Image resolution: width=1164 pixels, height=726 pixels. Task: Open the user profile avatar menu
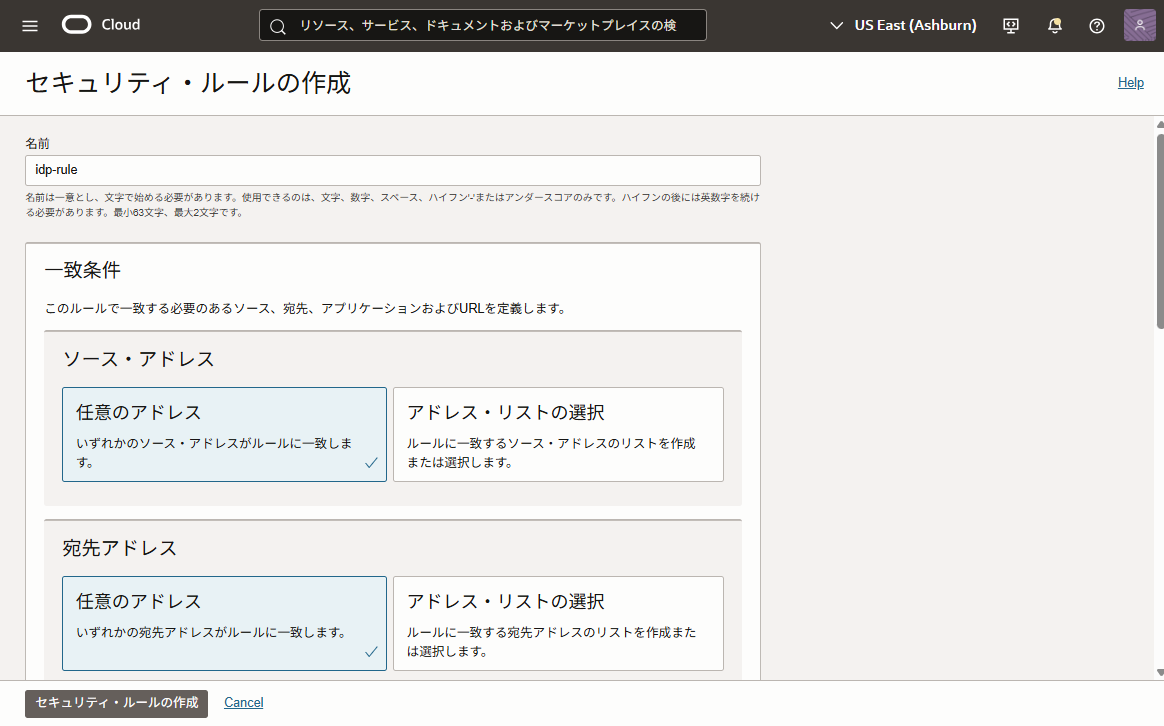tap(1140, 26)
